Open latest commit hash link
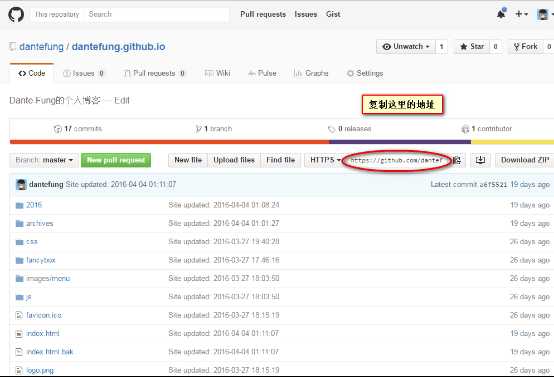 point(493,184)
